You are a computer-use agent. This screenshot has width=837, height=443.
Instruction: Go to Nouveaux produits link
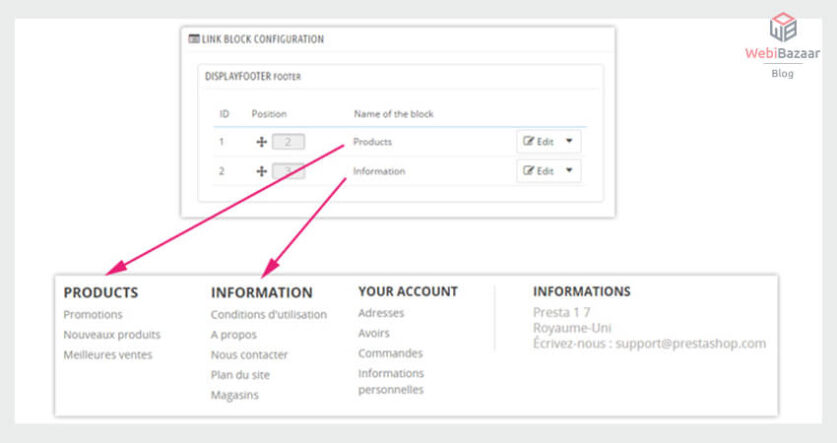(x=111, y=335)
